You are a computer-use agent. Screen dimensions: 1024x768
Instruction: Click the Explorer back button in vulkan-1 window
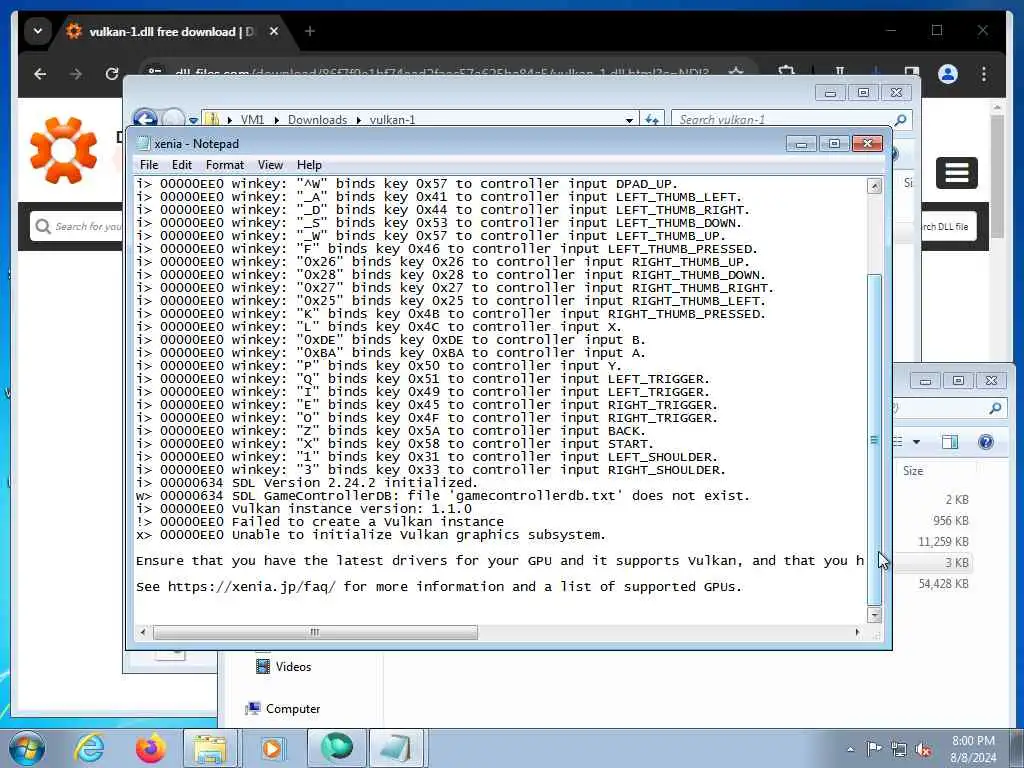(x=145, y=119)
